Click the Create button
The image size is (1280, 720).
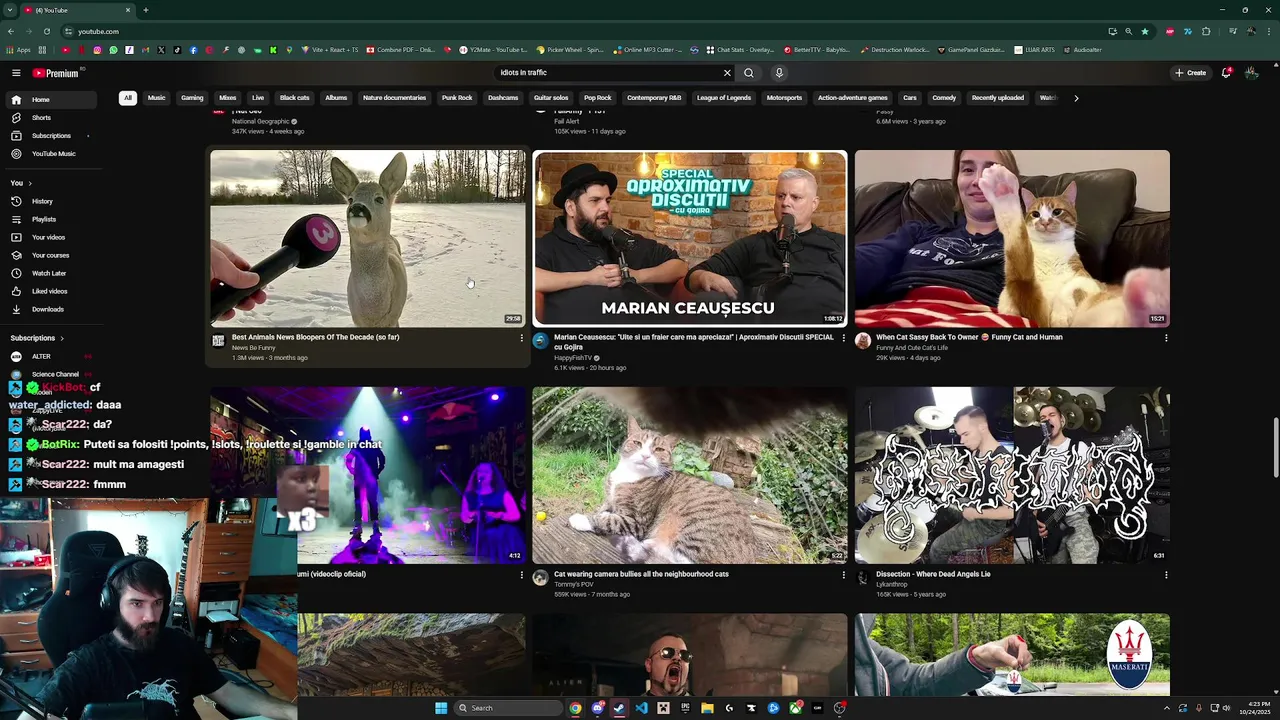tap(1190, 73)
